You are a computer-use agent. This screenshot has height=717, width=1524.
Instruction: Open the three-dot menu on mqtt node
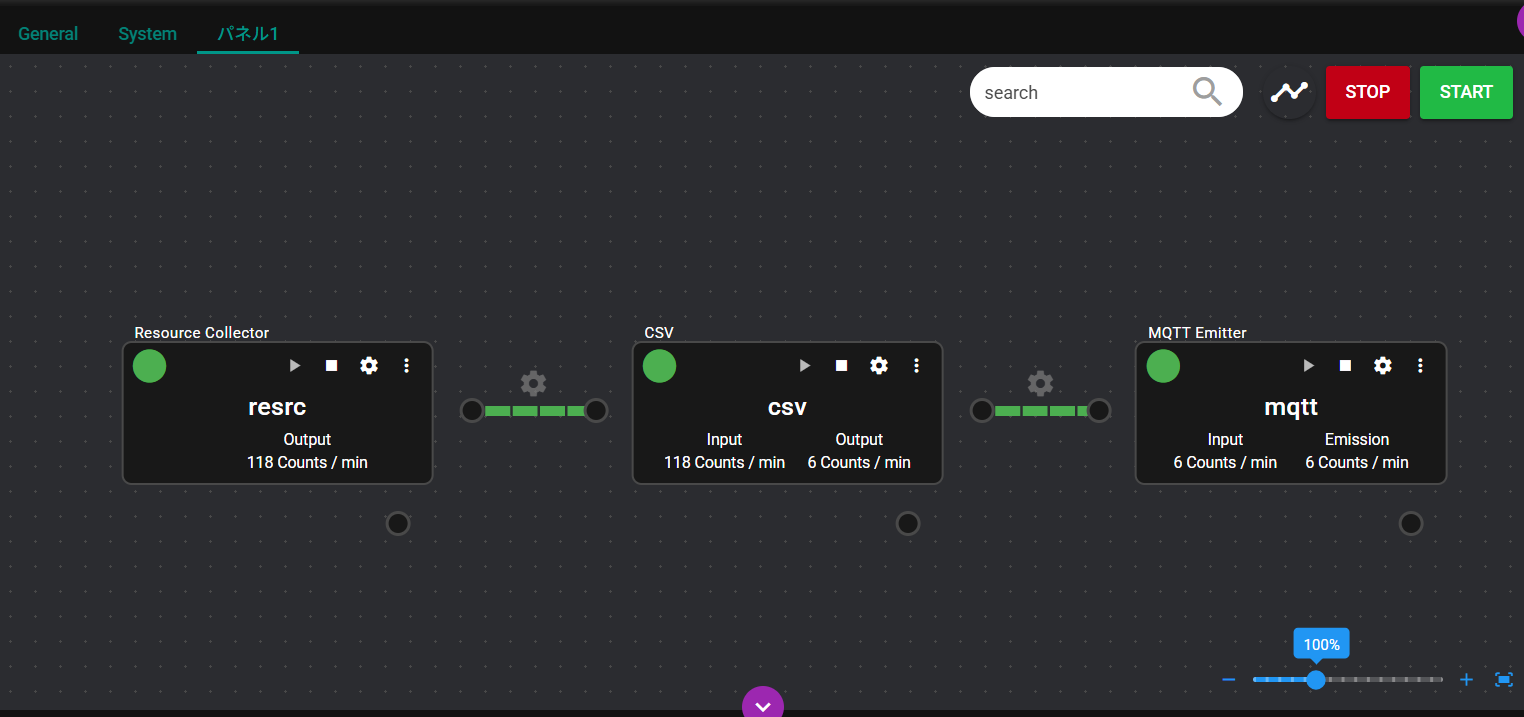click(x=1420, y=366)
